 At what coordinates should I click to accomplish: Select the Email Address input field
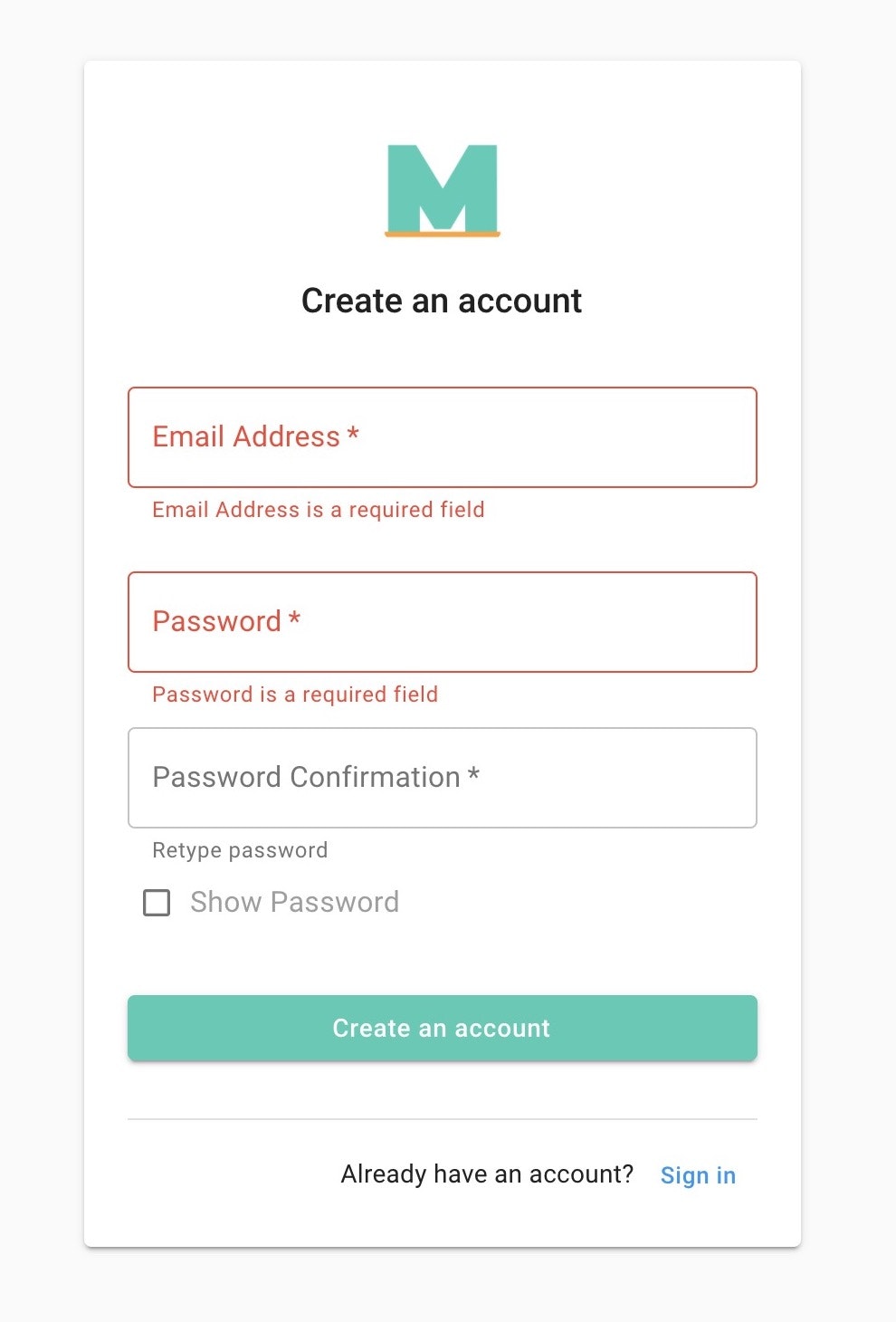coord(442,437)
